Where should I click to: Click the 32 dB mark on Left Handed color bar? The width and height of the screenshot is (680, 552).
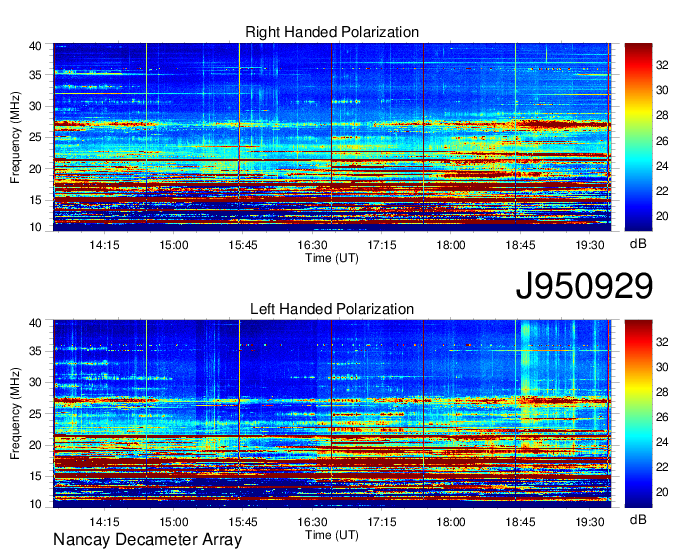tap(662, 343)
